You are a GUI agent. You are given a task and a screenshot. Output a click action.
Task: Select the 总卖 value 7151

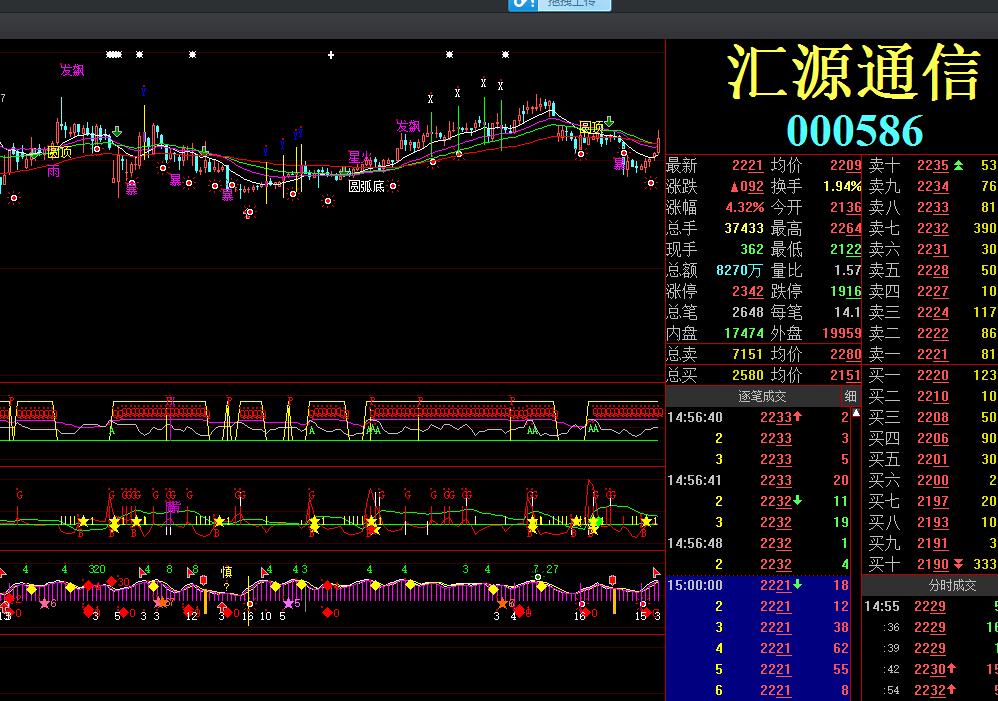point(747,354)
